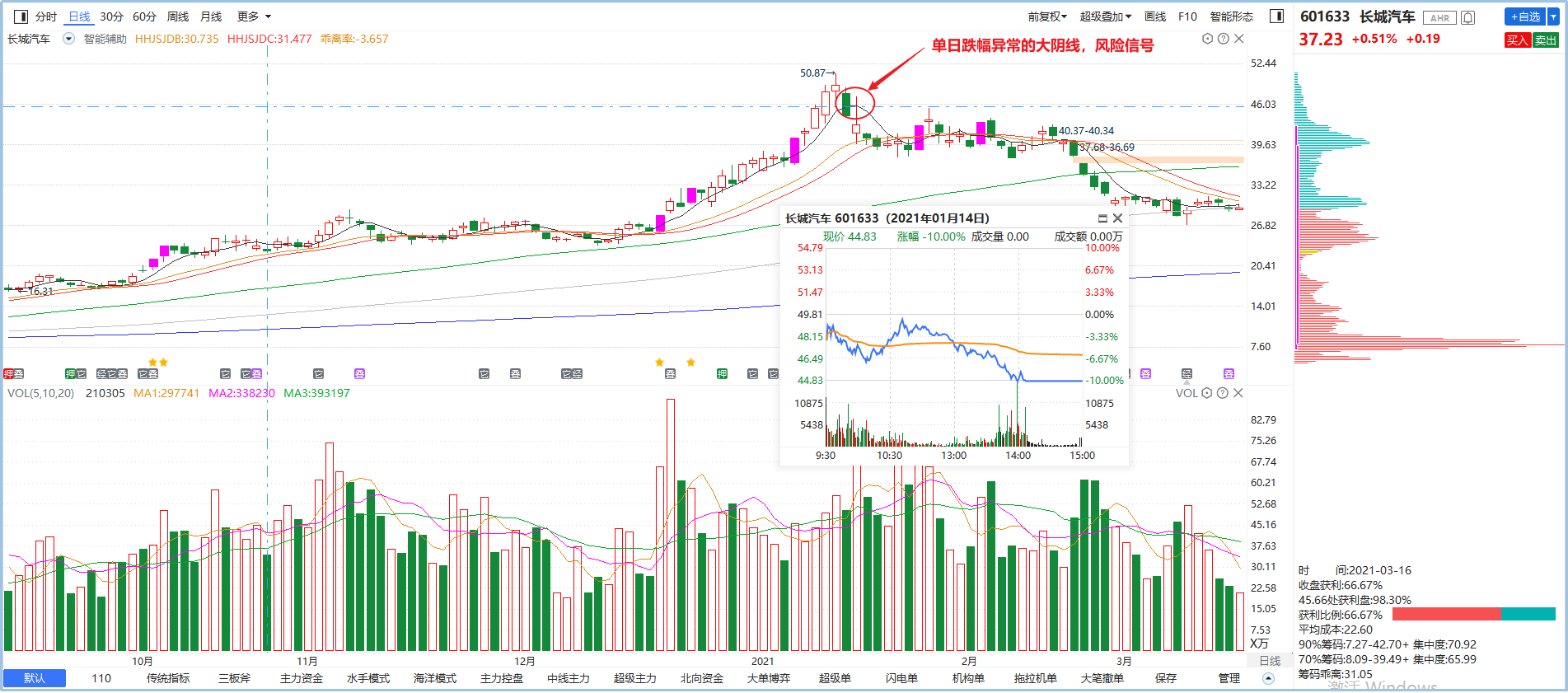Viewport: 1568px width, 693px height.
Task: Open F10 company info
Action: click(1187, 16)
